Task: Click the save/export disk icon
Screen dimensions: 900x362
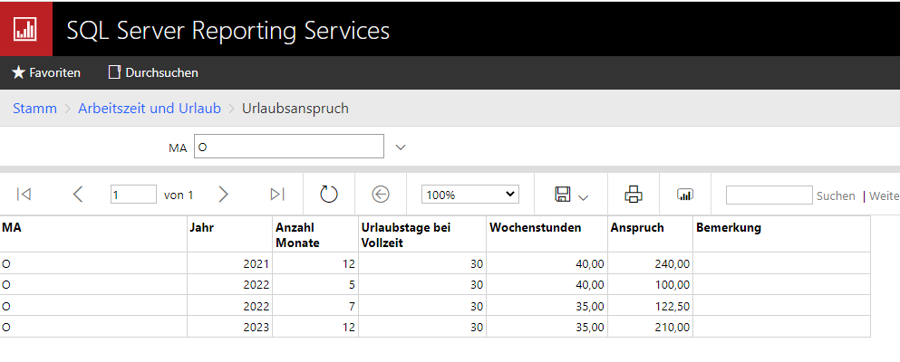Action: [x=563, y=194]
